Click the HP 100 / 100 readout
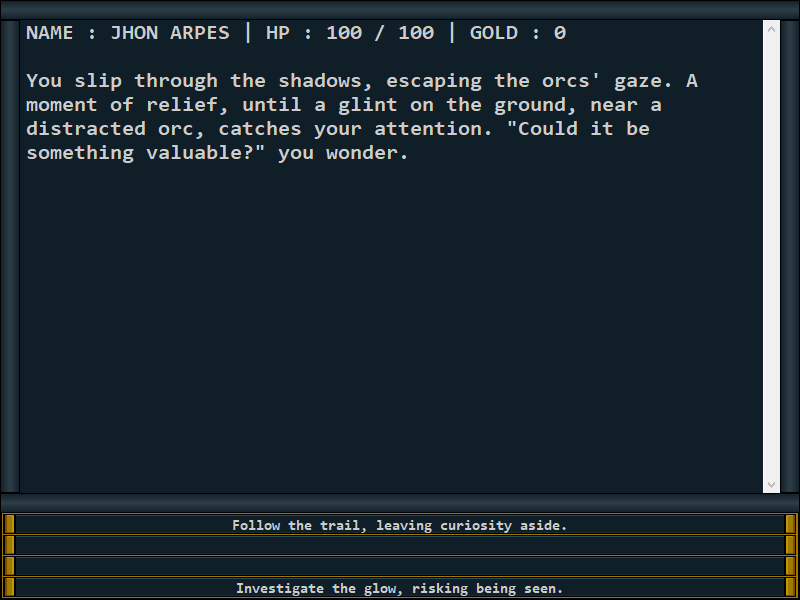 (x=349, y=33)
